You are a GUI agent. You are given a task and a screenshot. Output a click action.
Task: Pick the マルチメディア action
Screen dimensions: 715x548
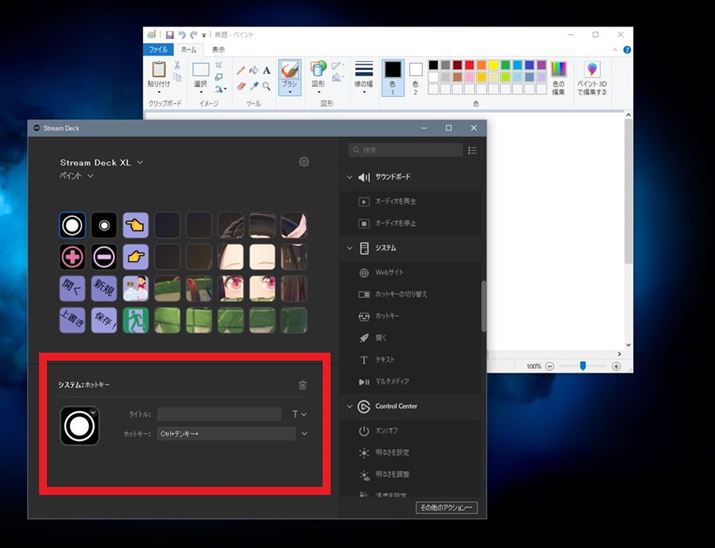[391, 381]
